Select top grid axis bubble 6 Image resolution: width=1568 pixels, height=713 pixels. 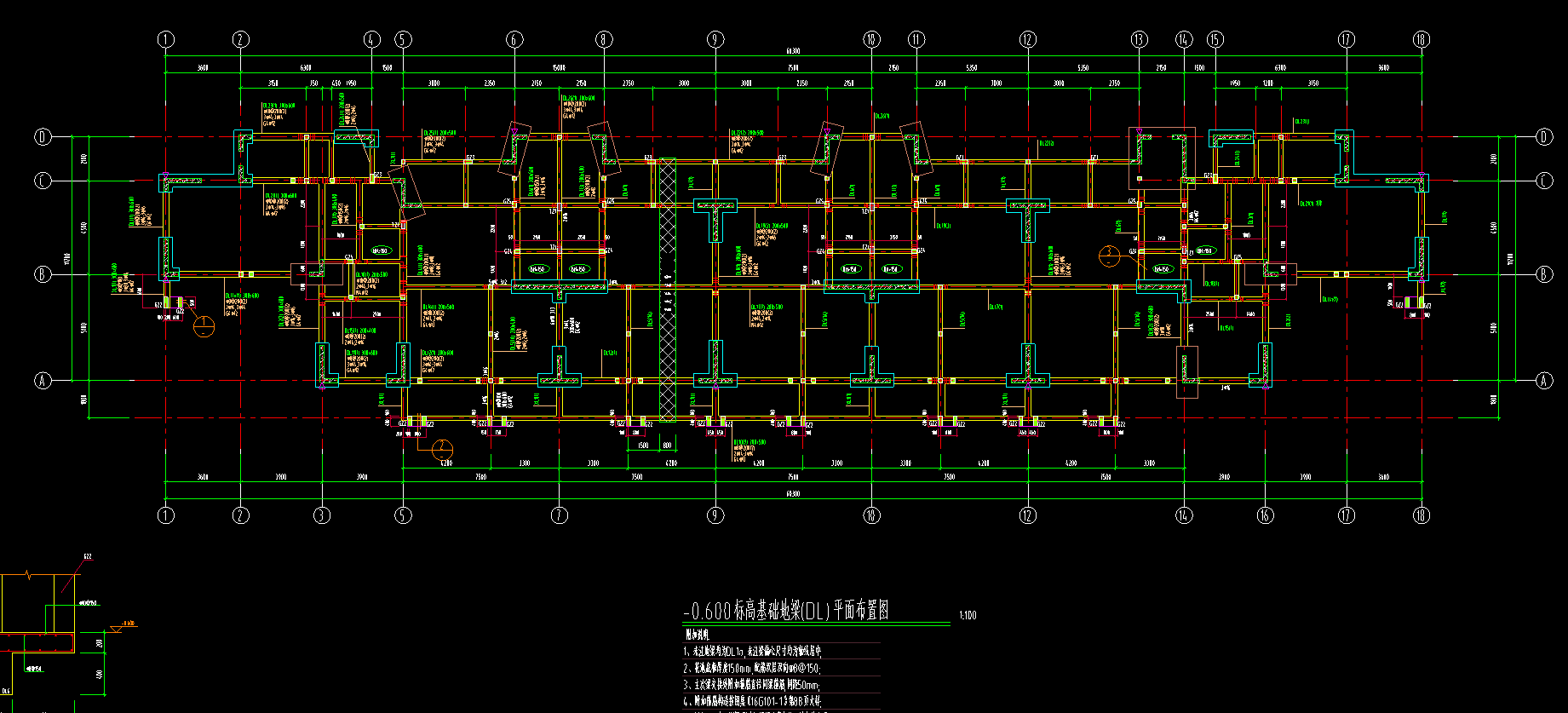click(514, 39)
